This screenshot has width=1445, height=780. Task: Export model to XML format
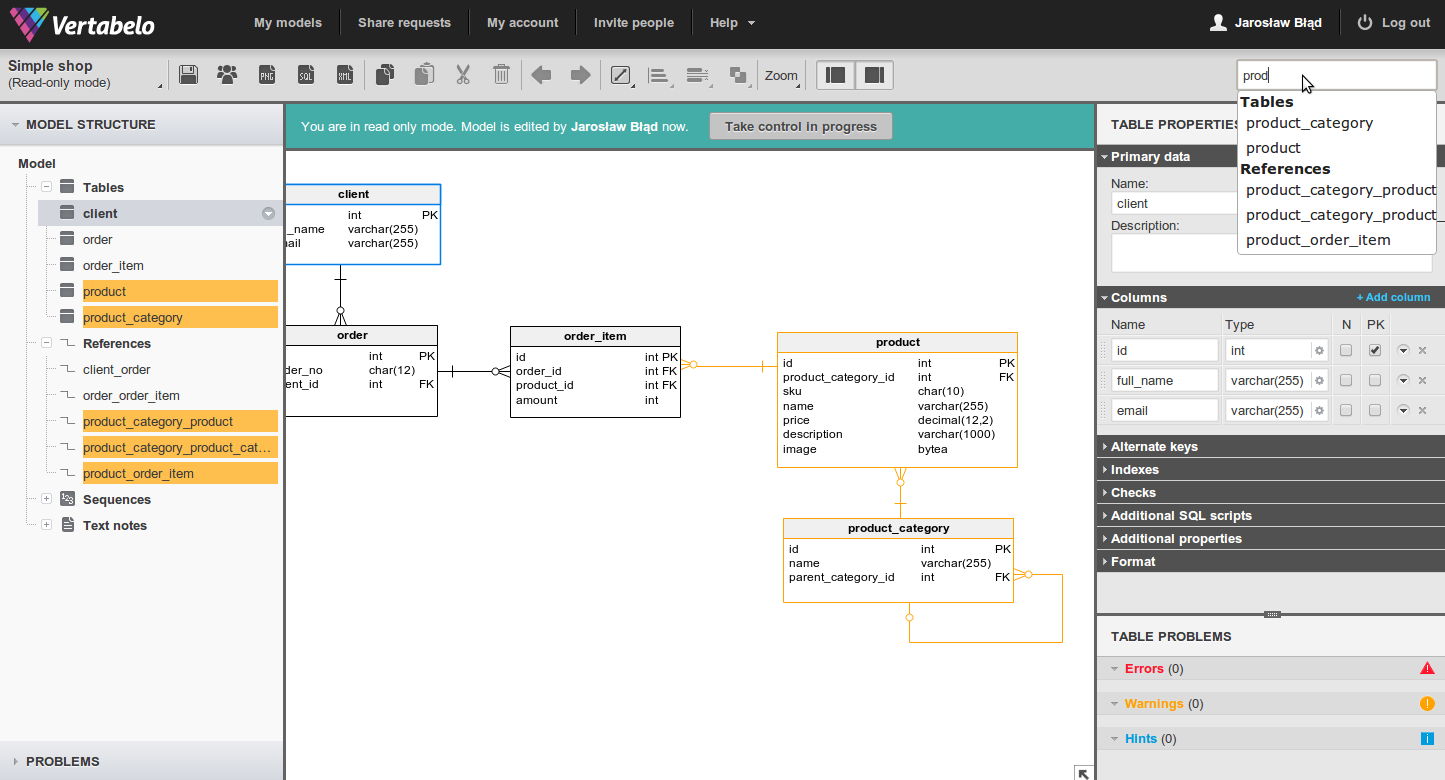(345, 74)
